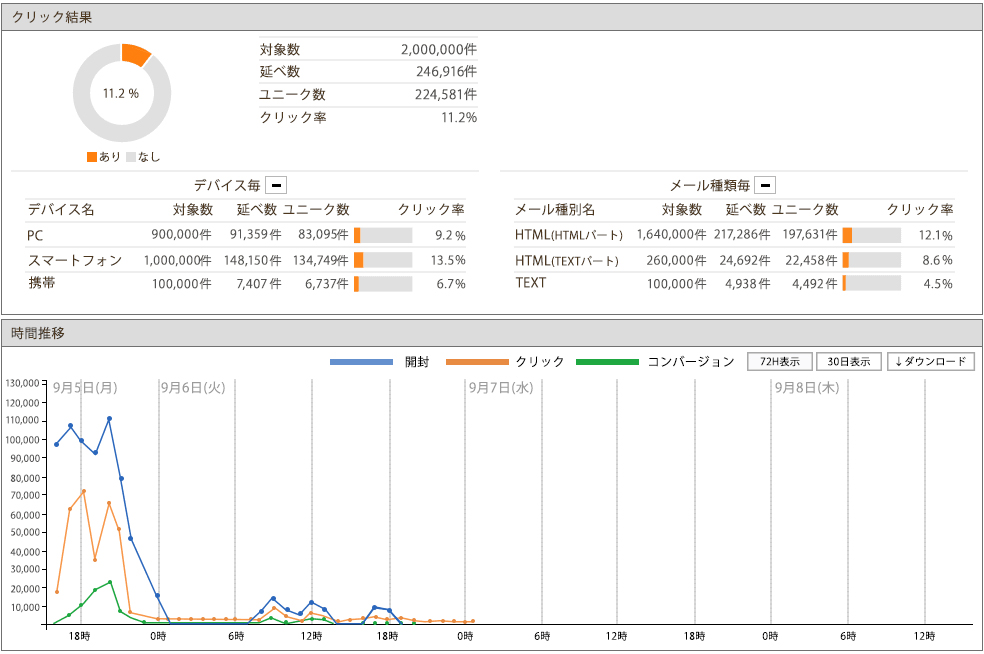Click the 9月8日(木) date marker
The image size is (984, 654).
point(806,387)
